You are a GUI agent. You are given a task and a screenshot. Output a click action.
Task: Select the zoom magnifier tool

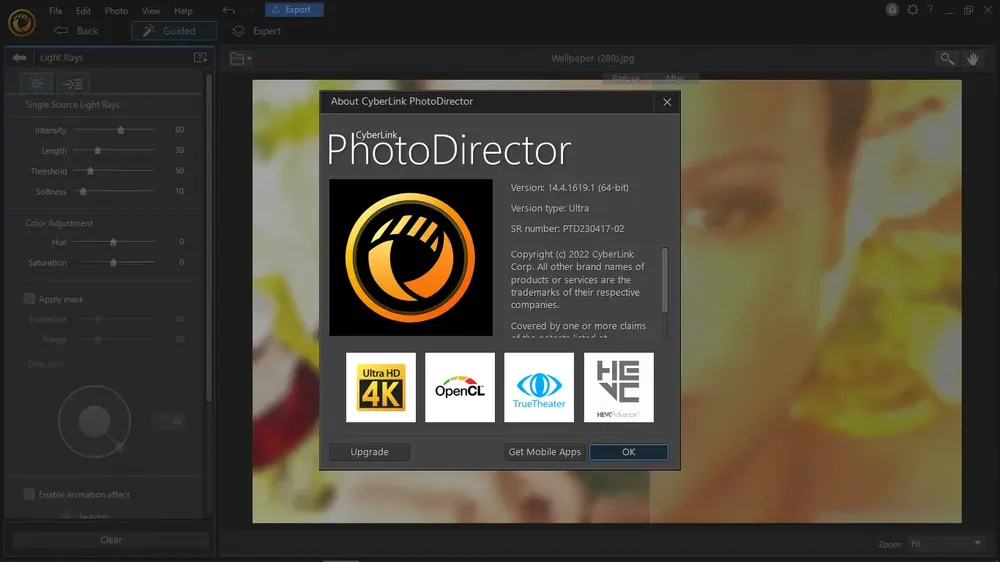click(x=946, y=59)
